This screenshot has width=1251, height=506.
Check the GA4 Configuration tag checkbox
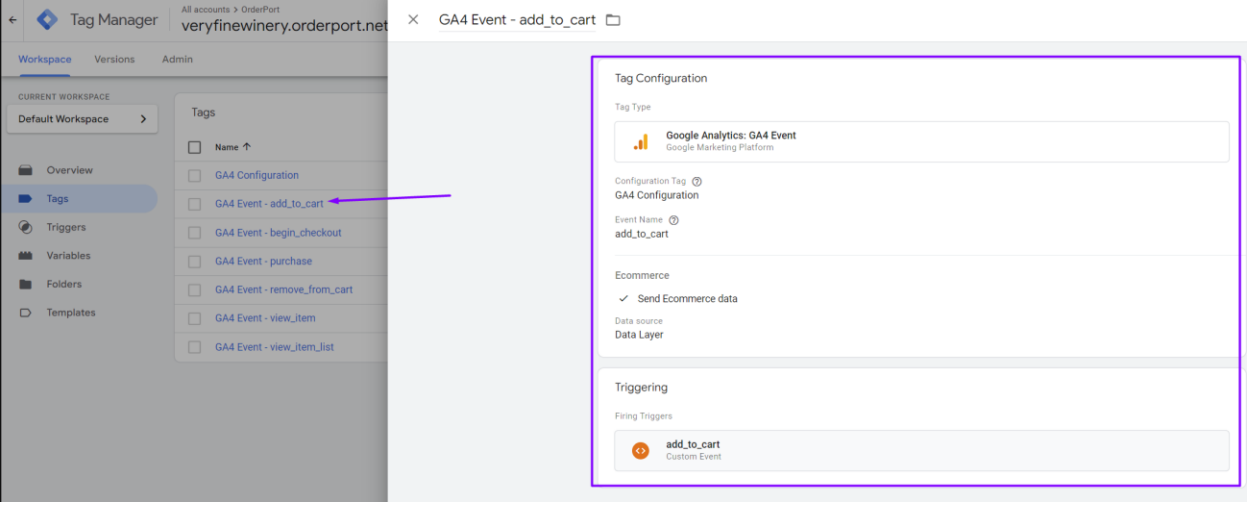click(x=195, y=176)
